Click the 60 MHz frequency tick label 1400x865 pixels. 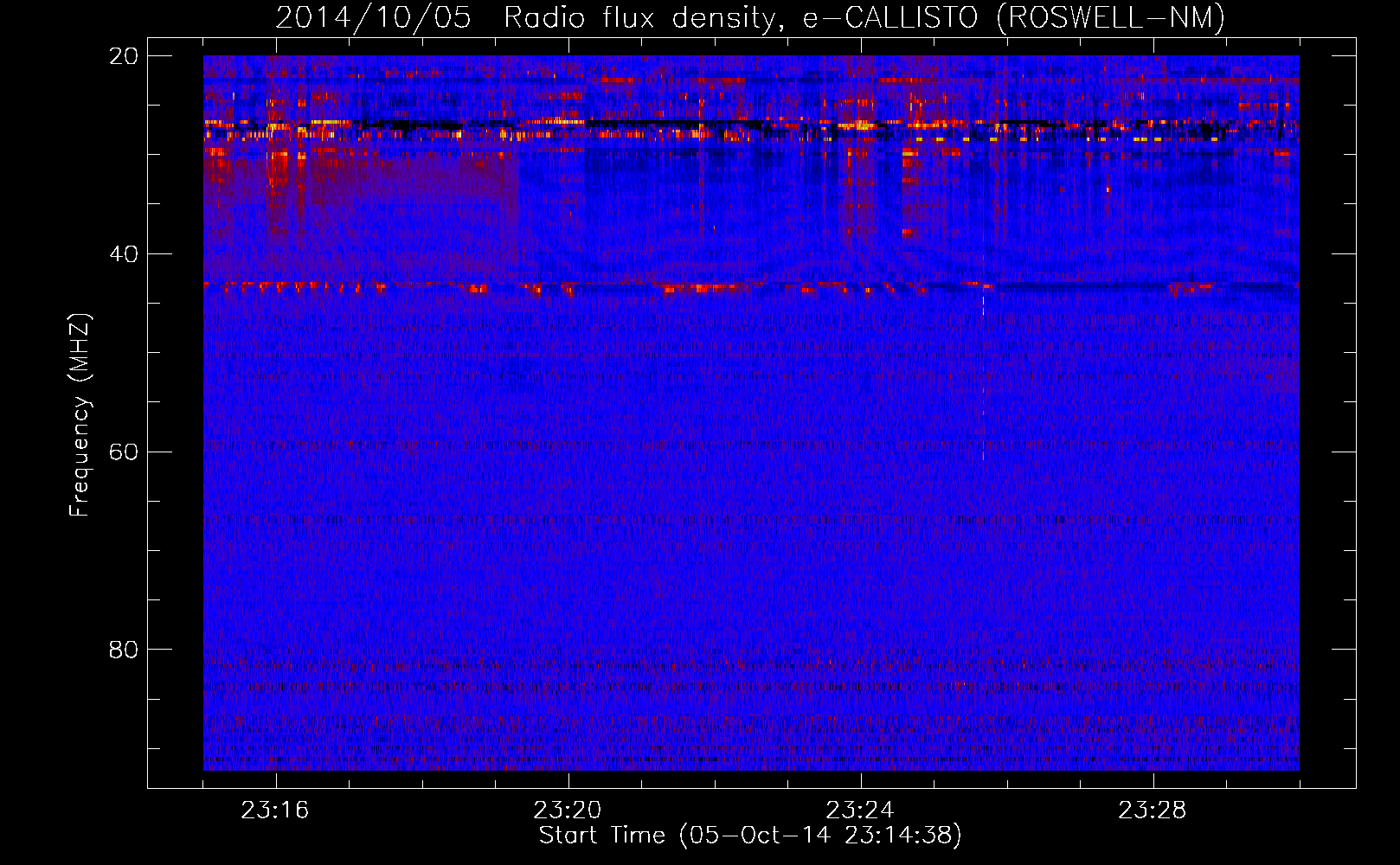coord(124,452)
